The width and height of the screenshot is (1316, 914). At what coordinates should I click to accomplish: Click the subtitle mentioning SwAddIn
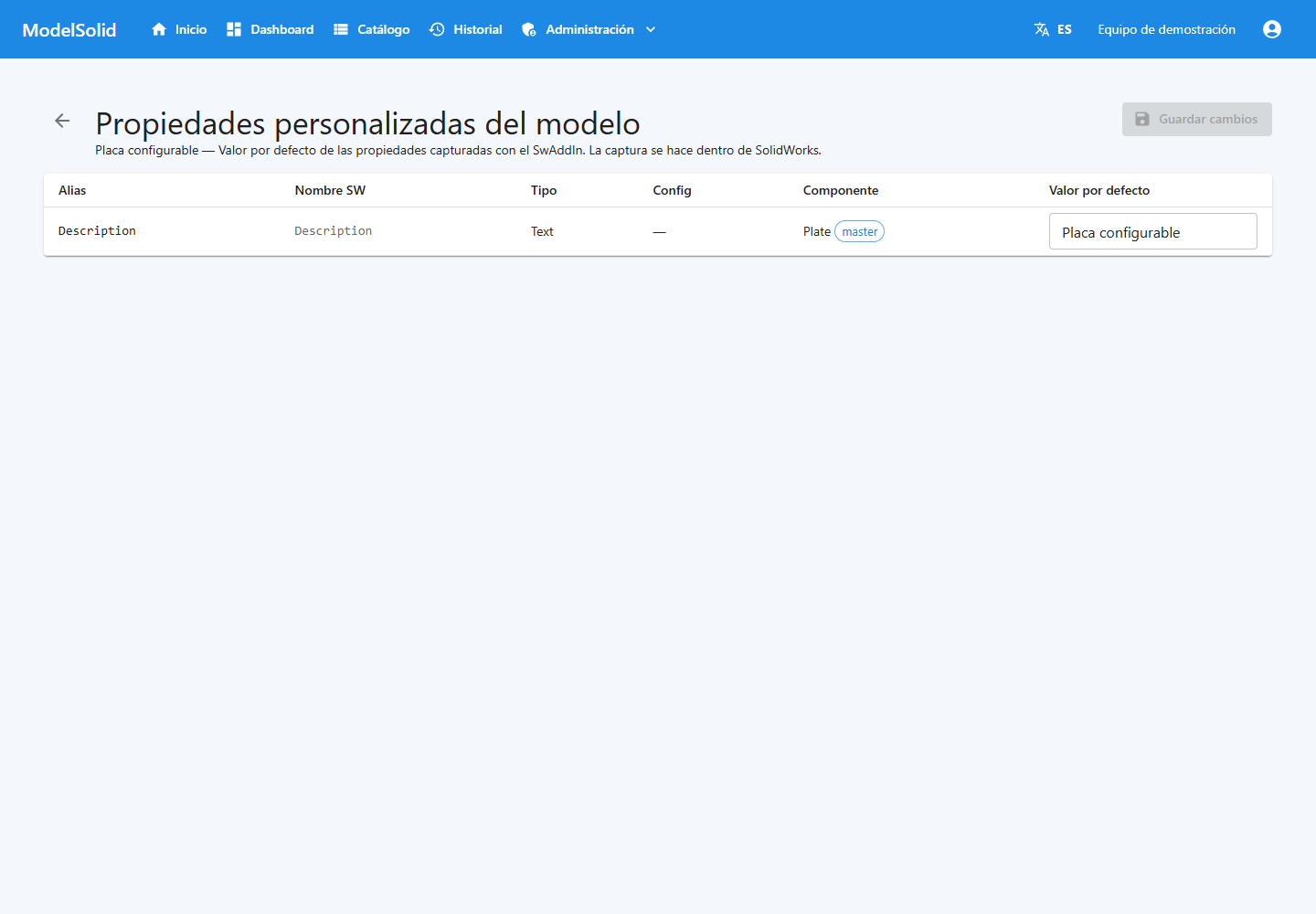(x=458, y=150)
